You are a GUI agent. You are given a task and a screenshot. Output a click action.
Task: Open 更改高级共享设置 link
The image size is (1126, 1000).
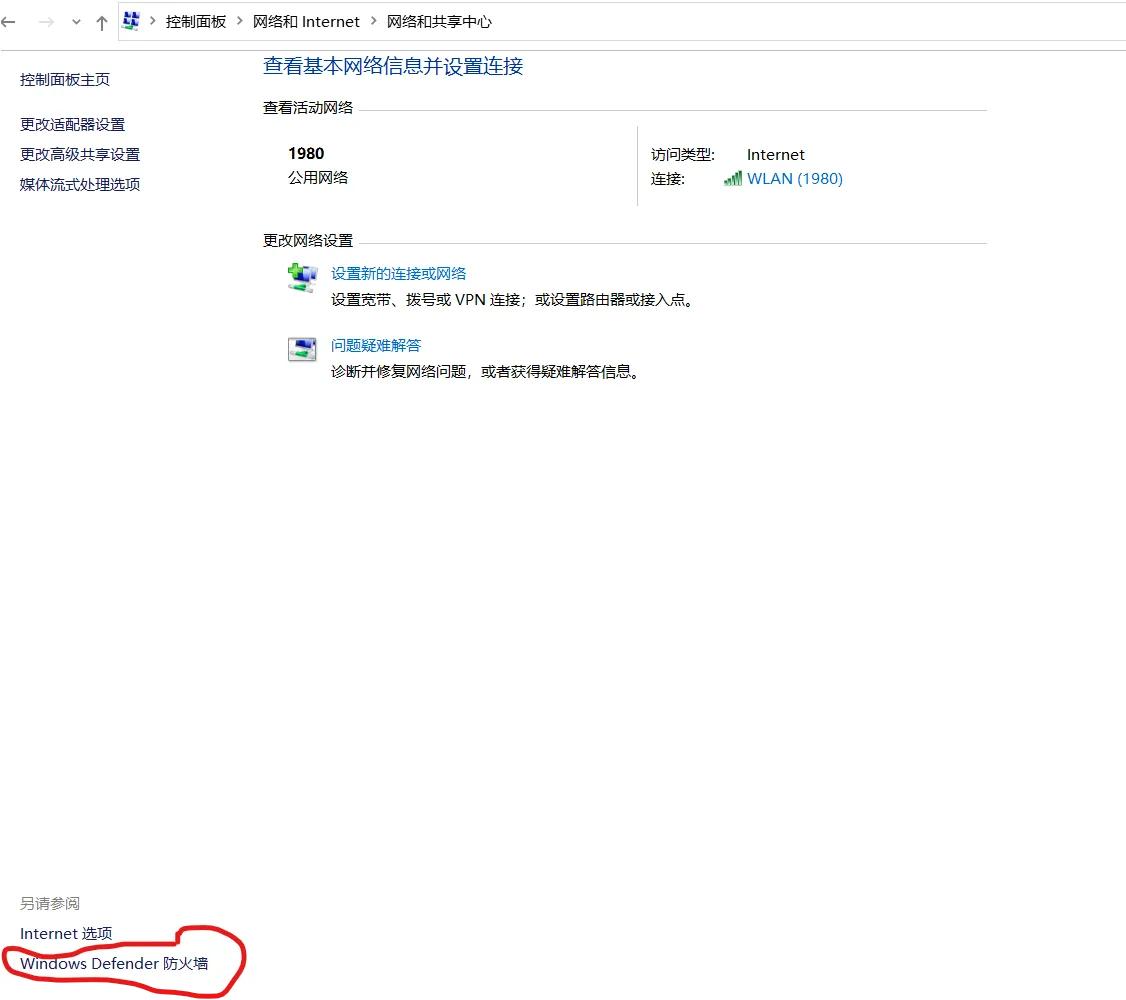[x=80, y=155]
